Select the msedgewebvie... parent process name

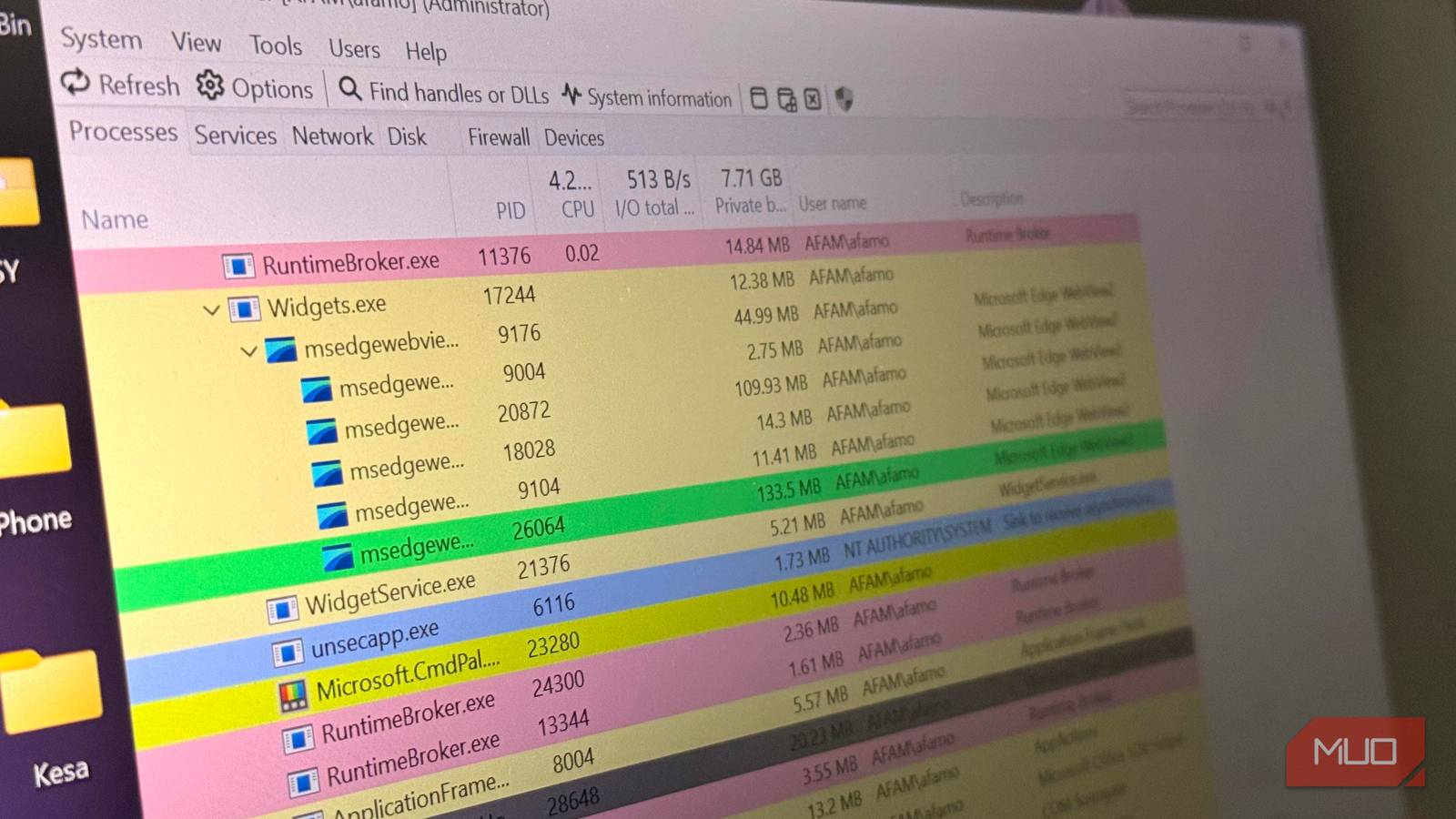[x=381, y=344]
